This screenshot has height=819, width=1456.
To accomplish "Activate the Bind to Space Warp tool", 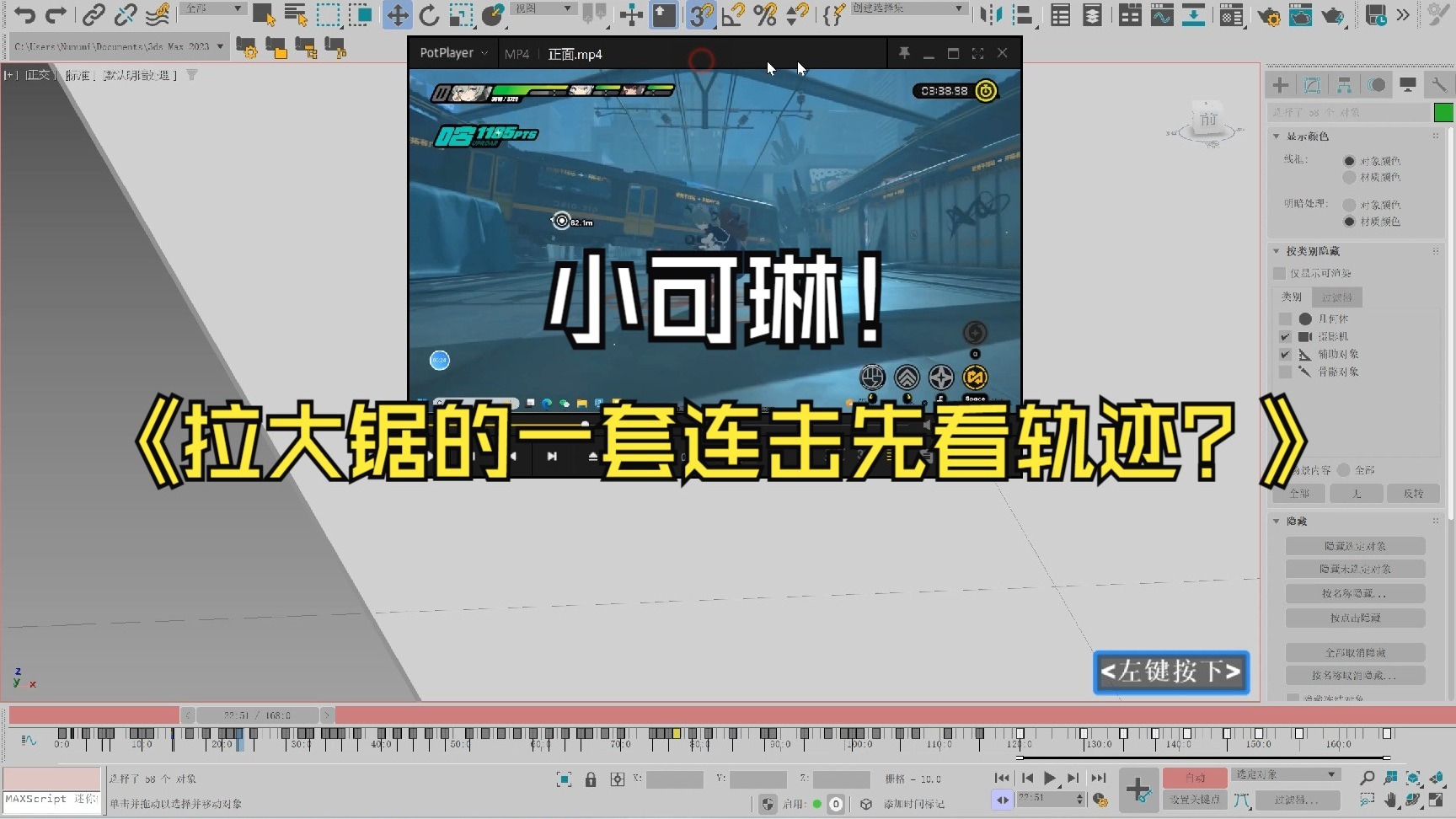I will (x=158, y=14).
